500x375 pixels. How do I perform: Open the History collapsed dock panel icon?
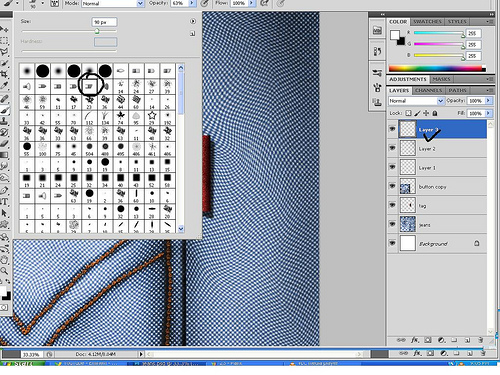pos(377,51)
